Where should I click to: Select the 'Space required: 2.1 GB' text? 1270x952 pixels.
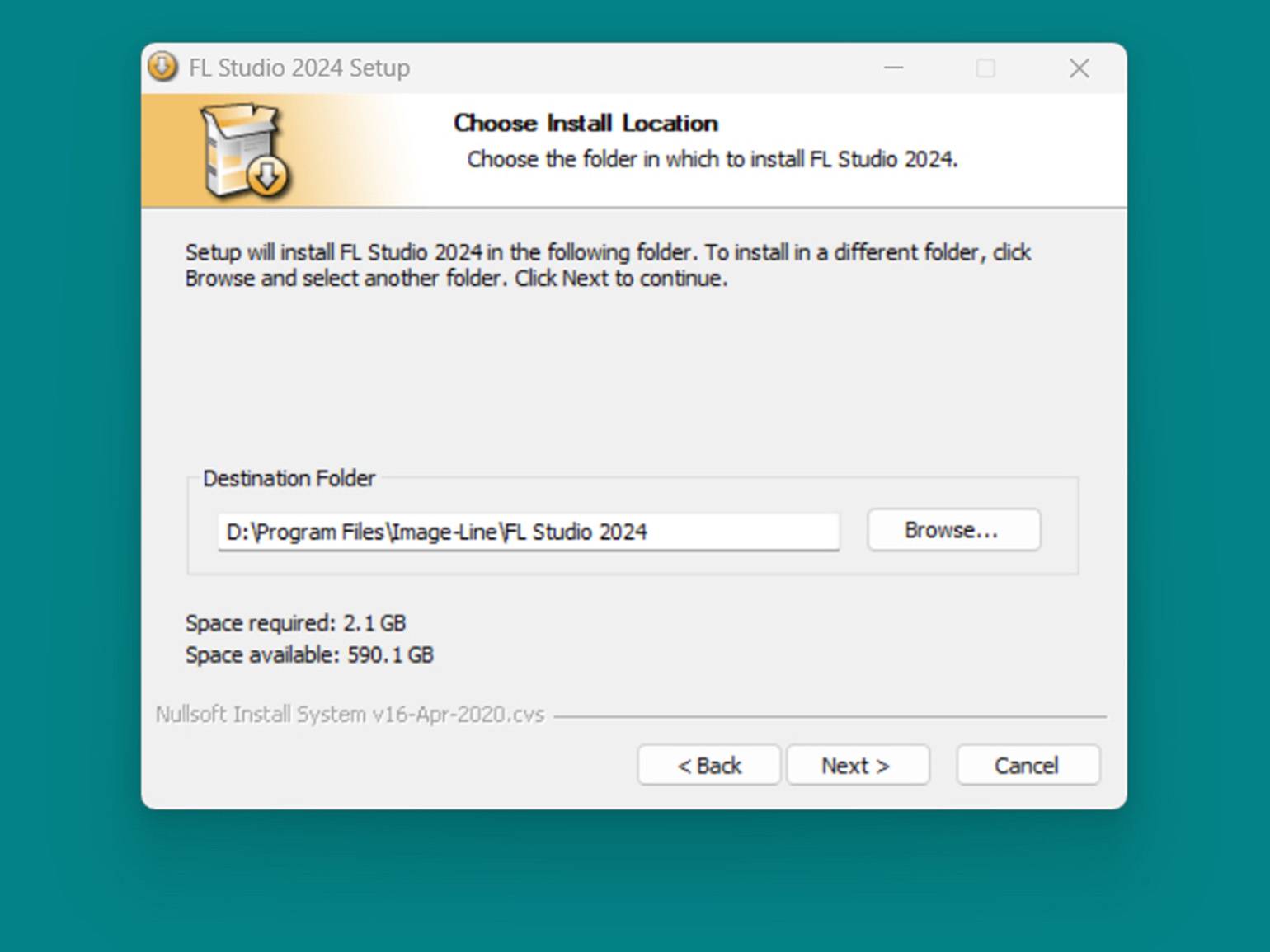tap(295, 623)
